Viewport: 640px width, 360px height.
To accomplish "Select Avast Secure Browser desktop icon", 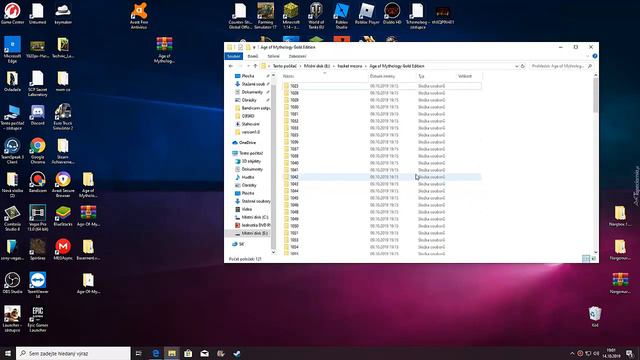I will click(63, 184).
